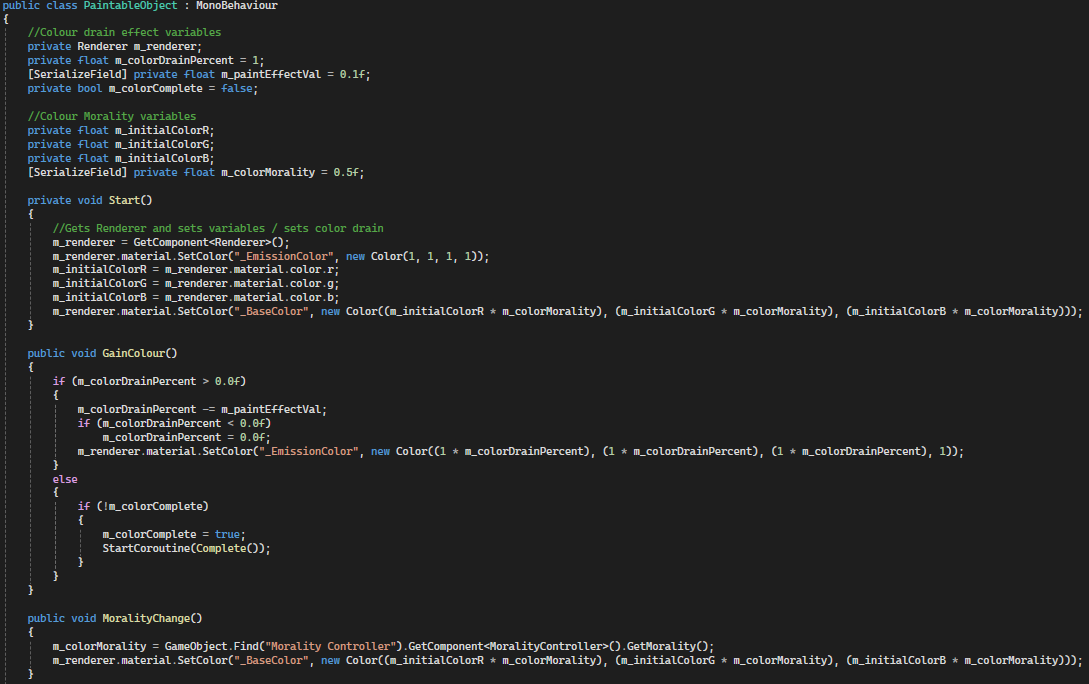Image resolution: width=1089 pixels, height=684 pixels.
Task: Click "_EmissionColor" string in Start method
Action: pos(283,256)
